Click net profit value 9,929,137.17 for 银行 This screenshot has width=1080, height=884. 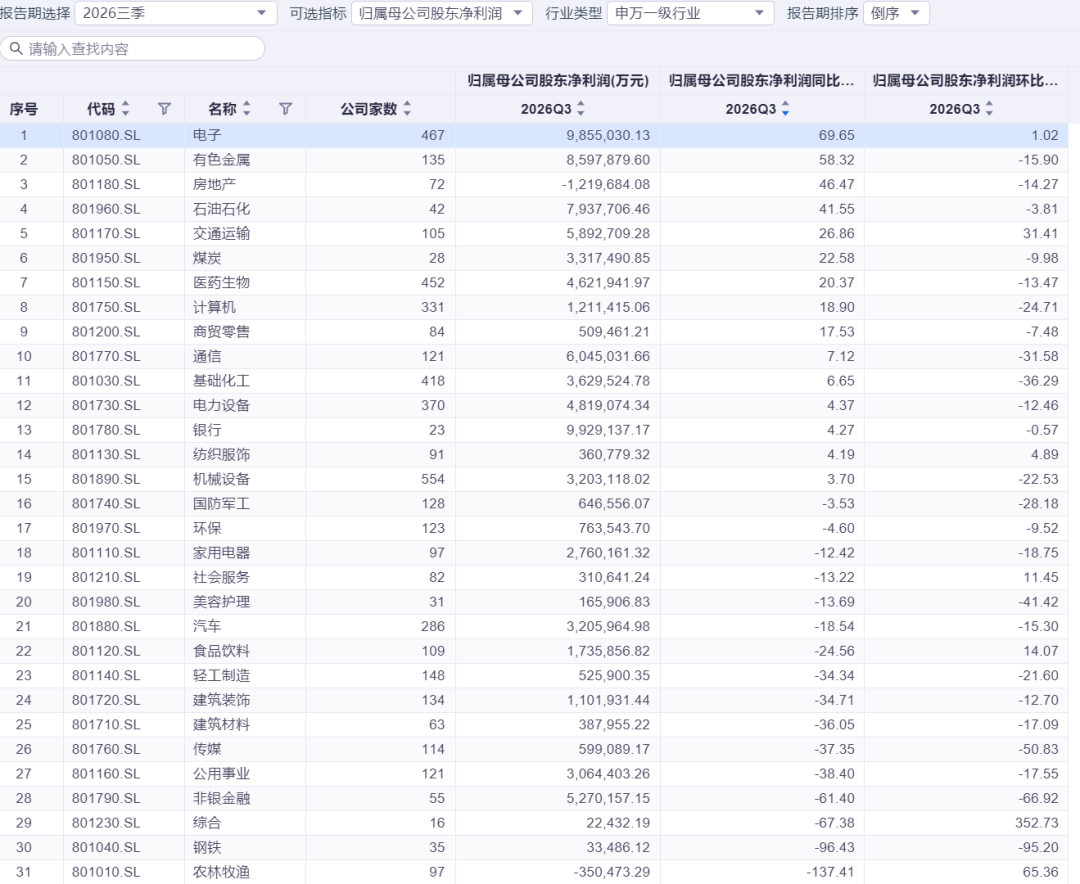(x=608, y=430)
